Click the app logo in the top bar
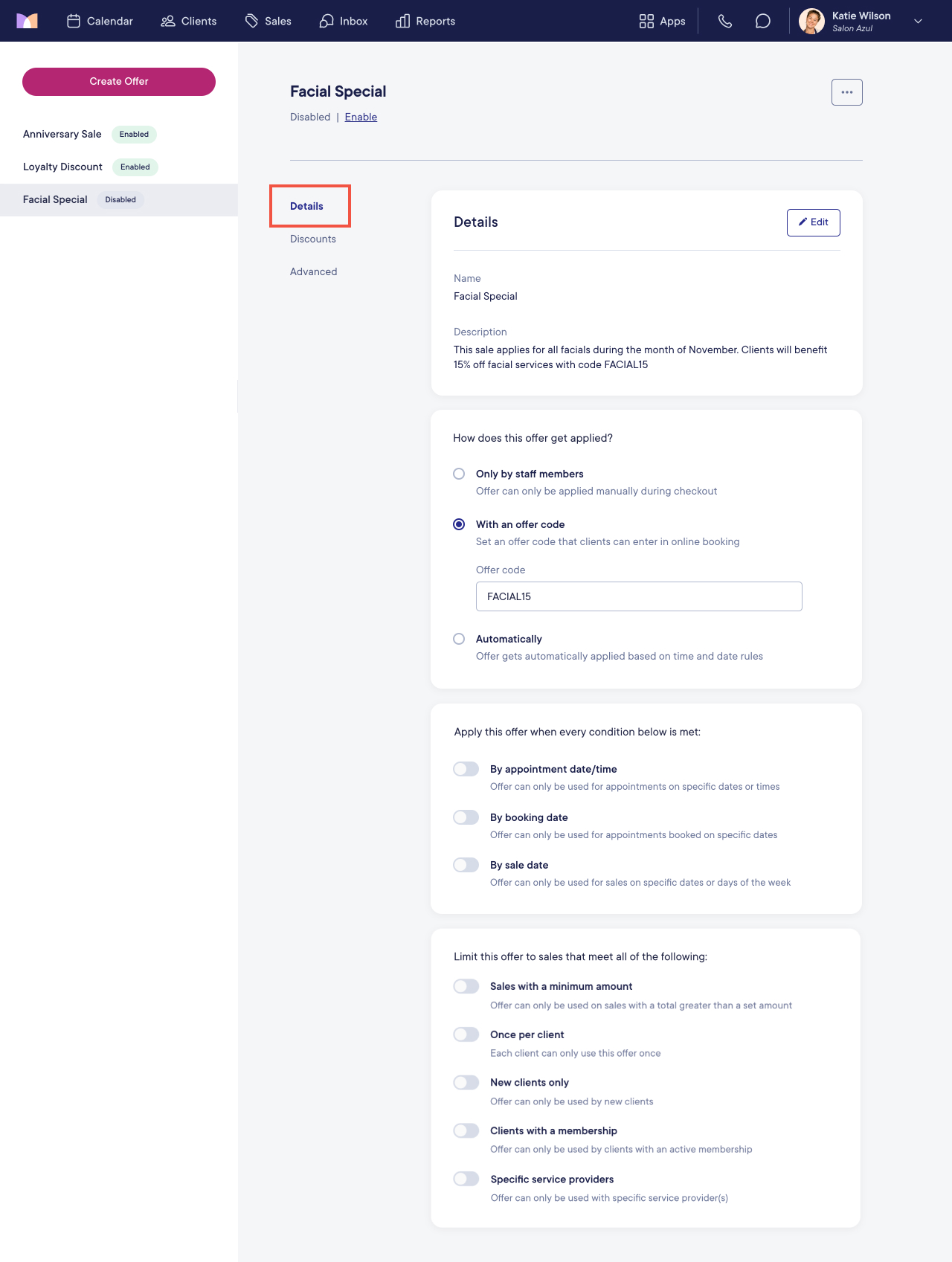The width and height of the screenshot is (952, 1262). 27,21
